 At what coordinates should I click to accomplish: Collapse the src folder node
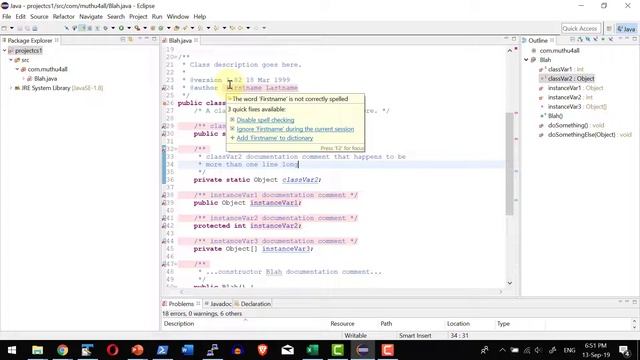tap(11, 60)
